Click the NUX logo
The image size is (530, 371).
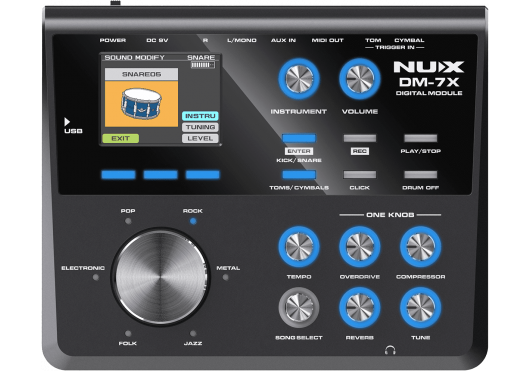[429, 67]
